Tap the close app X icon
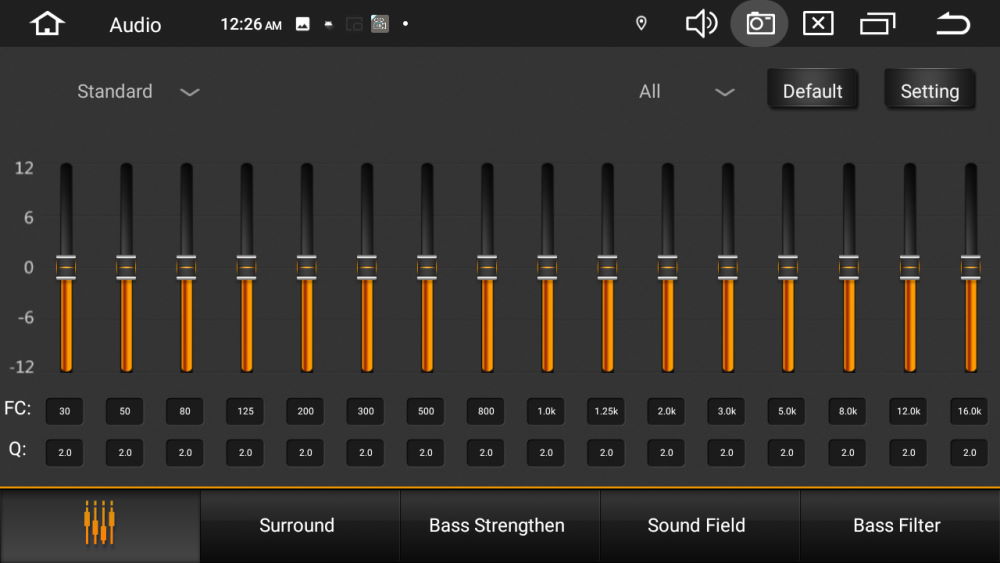1000x563 pixels. point(818,24)
